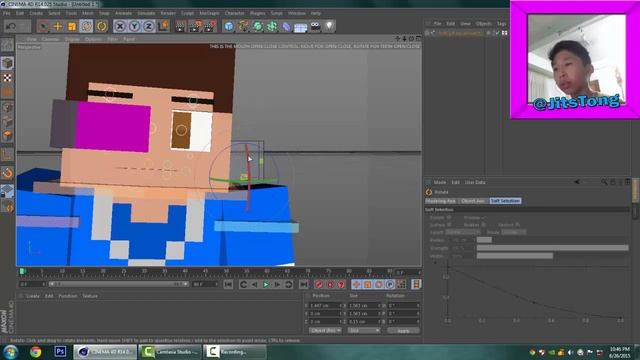The height and width of the screenshot is (360, 640).
Task: Toggle X axis lock
Action: (x=120, y=26)
